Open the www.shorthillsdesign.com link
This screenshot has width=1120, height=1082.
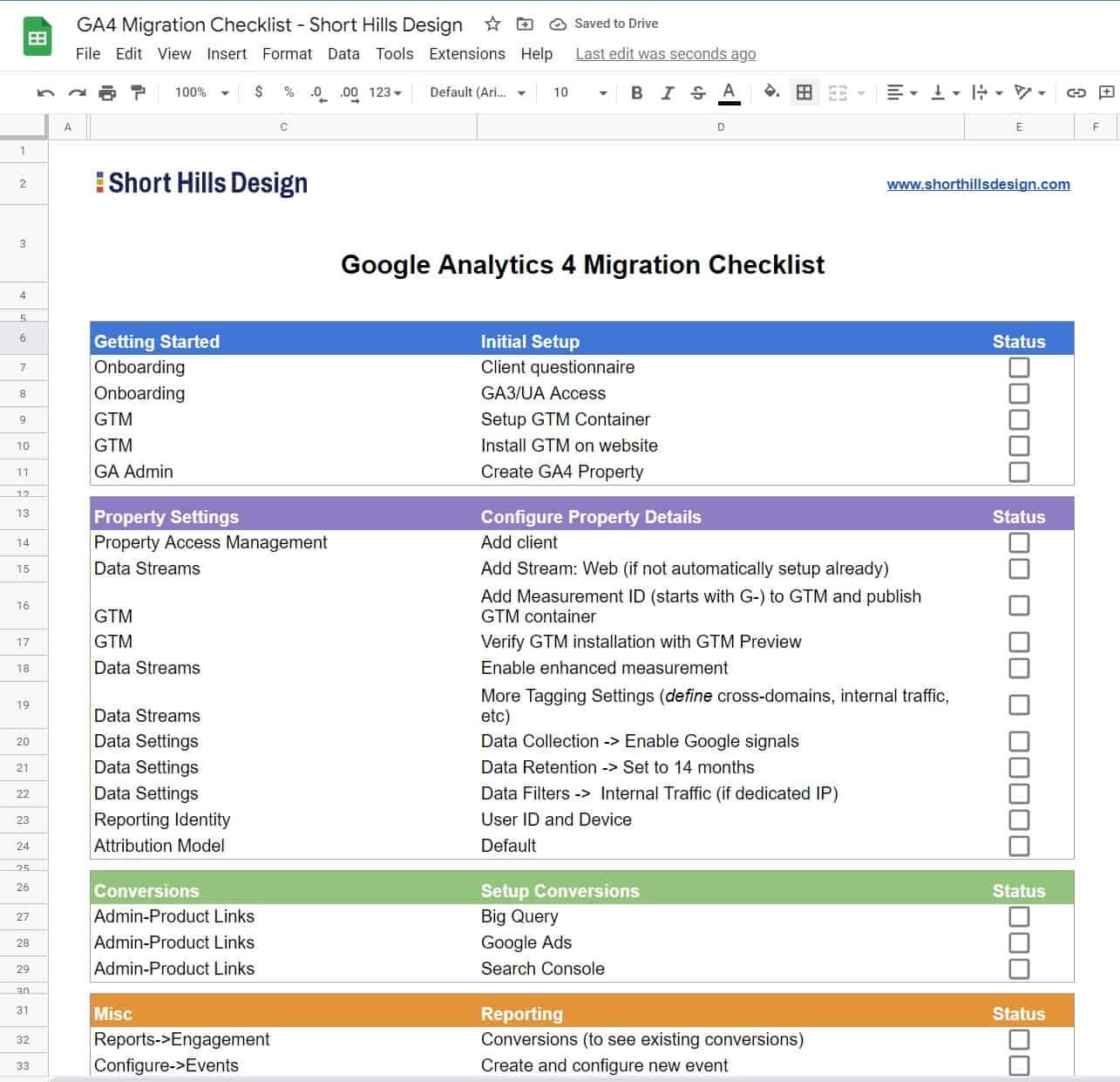click(978, 184)
